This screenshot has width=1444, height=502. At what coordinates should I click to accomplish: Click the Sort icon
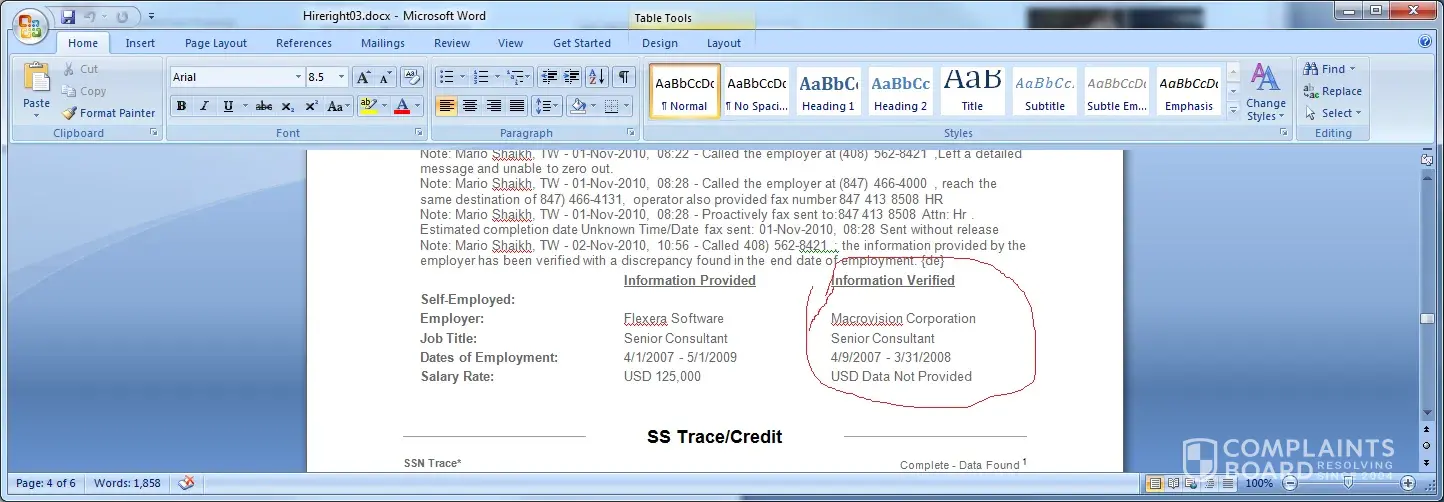pos(597,77)
